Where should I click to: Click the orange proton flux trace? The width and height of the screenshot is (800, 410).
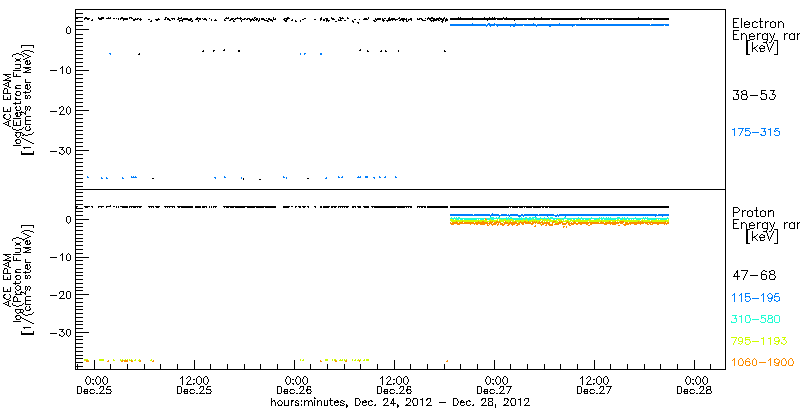tap(559, 223)
